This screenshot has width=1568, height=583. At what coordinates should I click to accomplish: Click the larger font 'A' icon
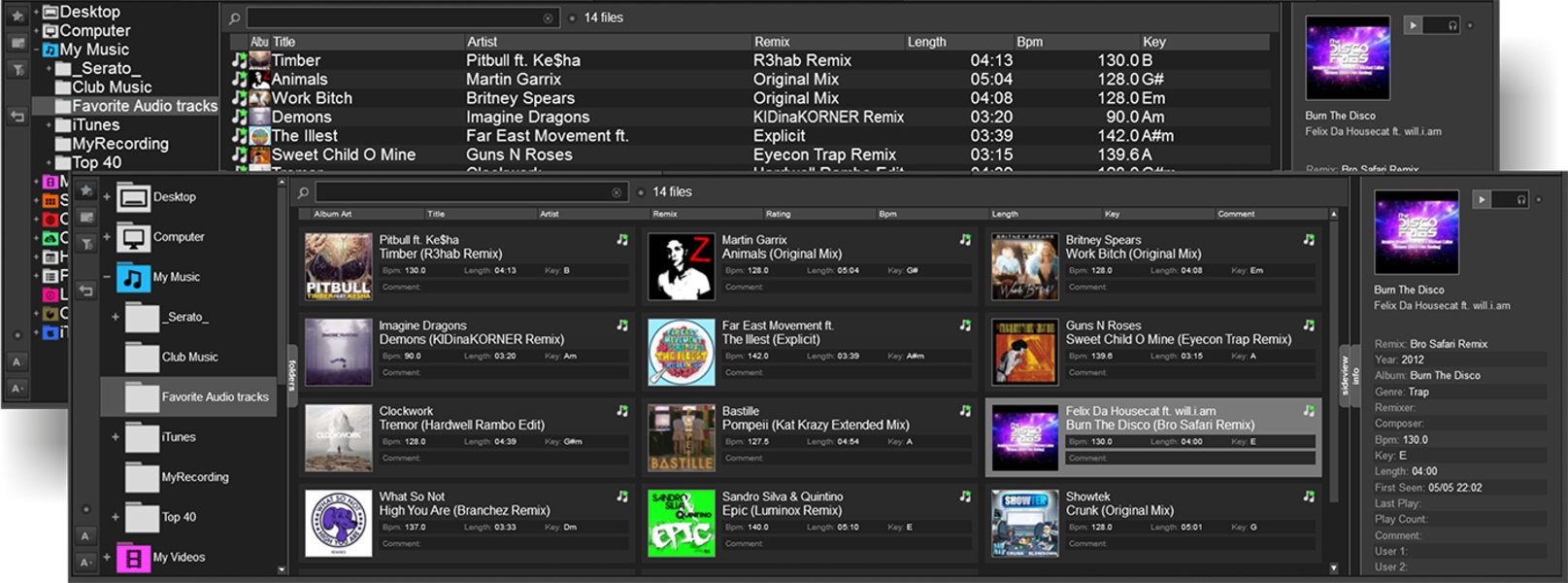[85, 535]
